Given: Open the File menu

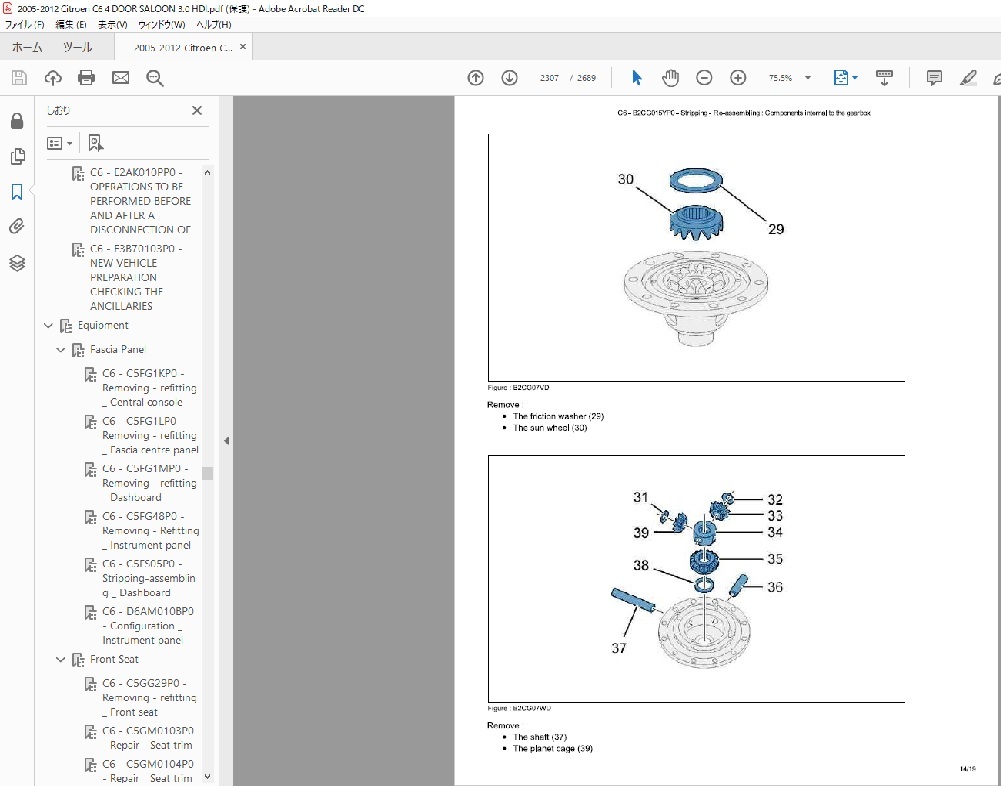Looking at the screenshot, I should coord(24,24).
